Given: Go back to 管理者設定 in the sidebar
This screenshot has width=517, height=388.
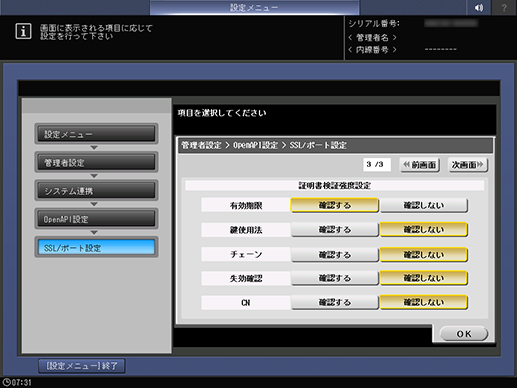Looking at the screenshot, I should click(x=96, y=162).
